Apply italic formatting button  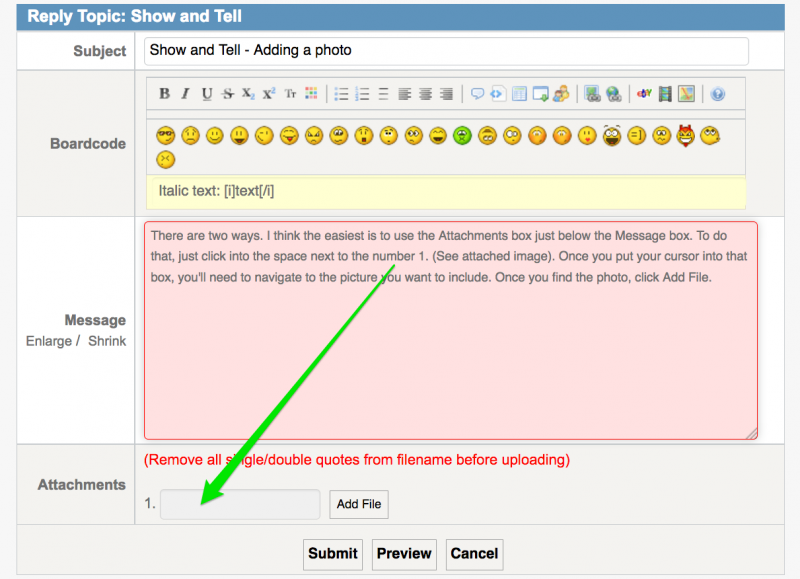click(x=185, y=94)
